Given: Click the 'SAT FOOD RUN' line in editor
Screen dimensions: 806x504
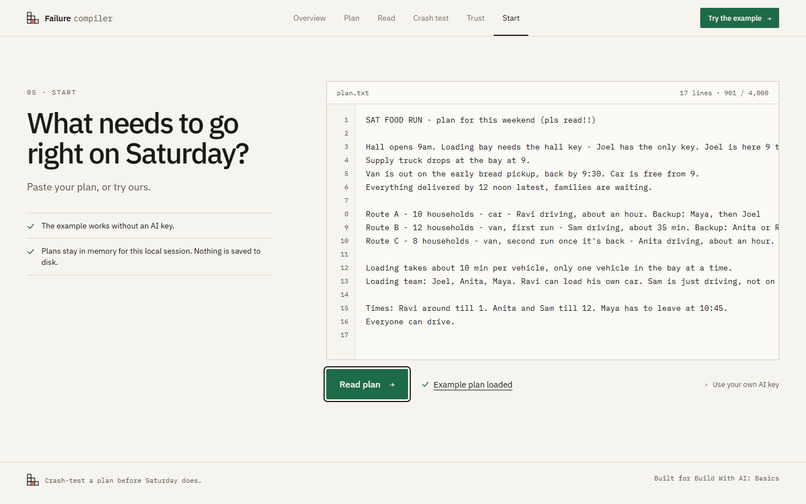Looking at the screenshot, I should click(481, 120).
